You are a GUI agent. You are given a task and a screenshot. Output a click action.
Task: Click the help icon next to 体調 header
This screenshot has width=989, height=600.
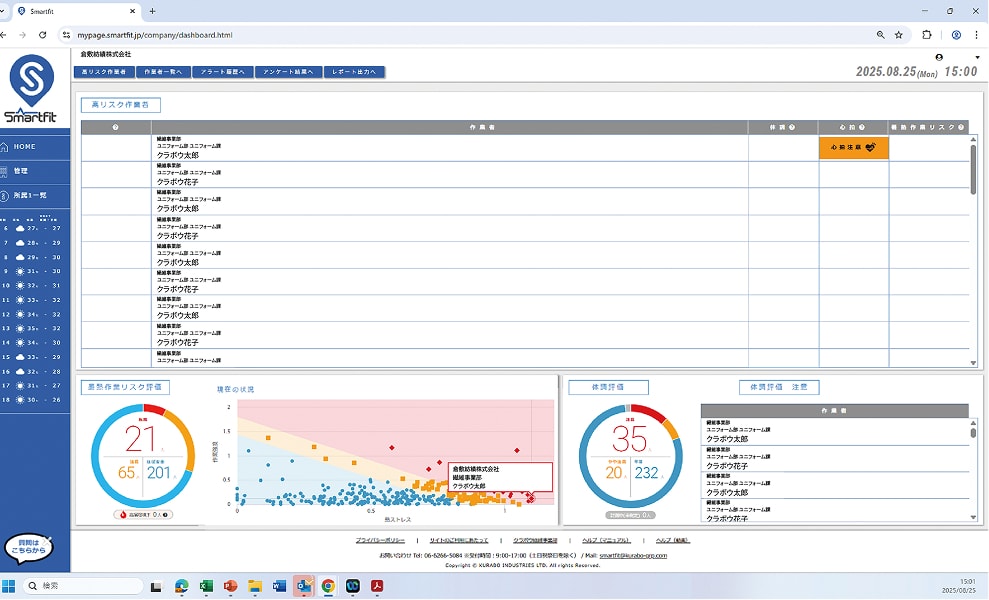792,127
